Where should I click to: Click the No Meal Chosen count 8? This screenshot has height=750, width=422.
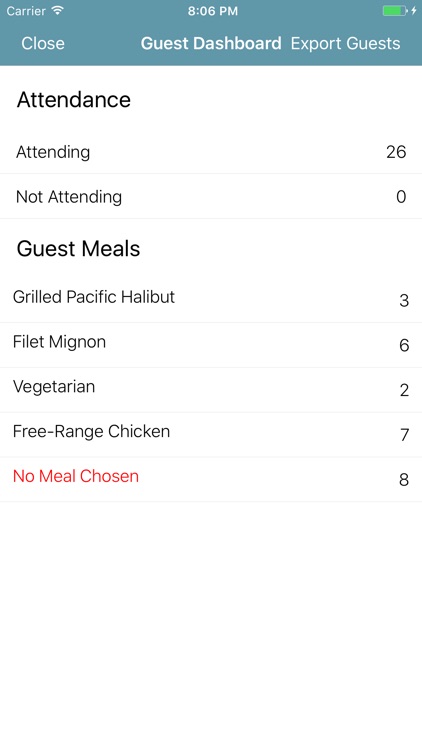[x=404, y=479]
